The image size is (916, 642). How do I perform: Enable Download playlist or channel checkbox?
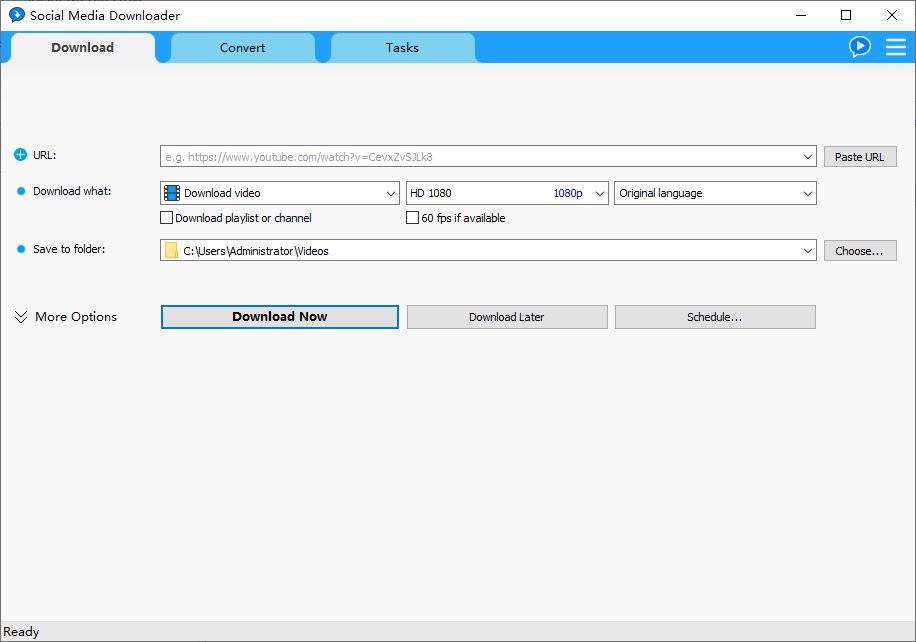pos(166,218)
